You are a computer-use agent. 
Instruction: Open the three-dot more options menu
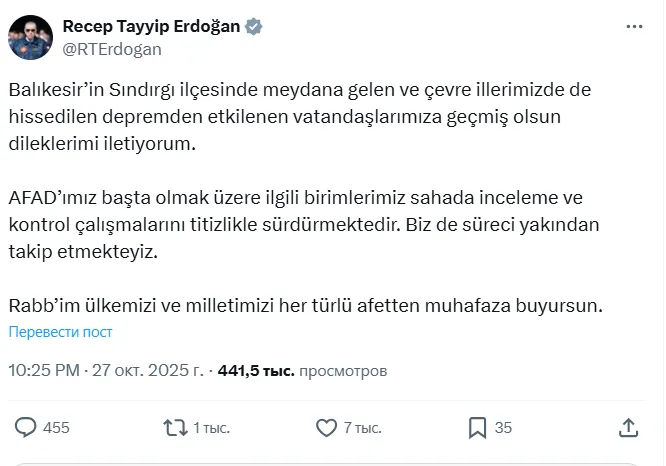632,26
